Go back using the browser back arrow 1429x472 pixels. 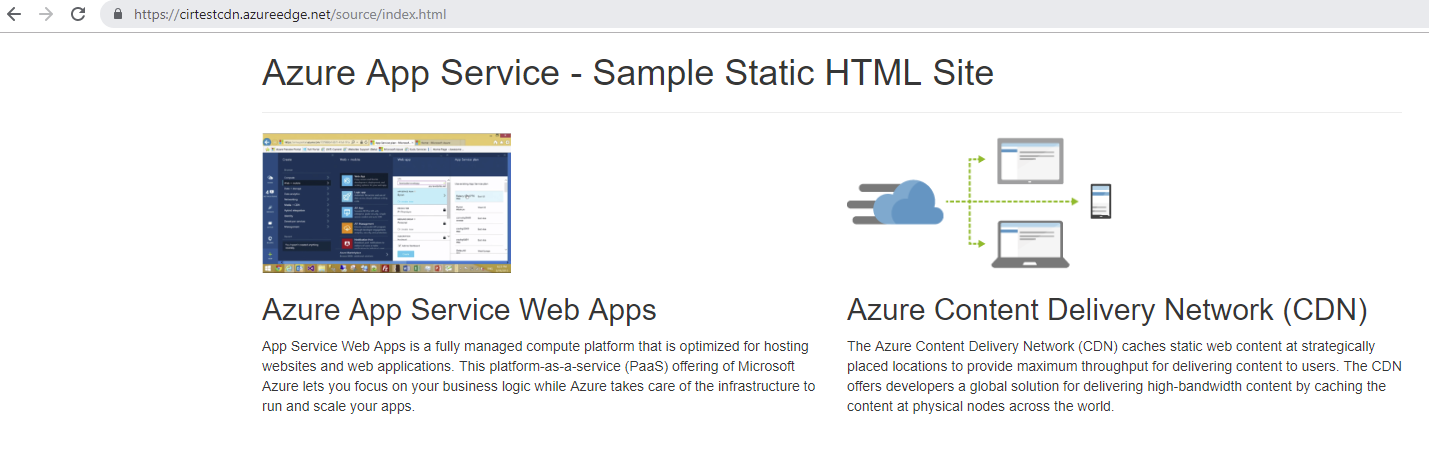(14, 14)
